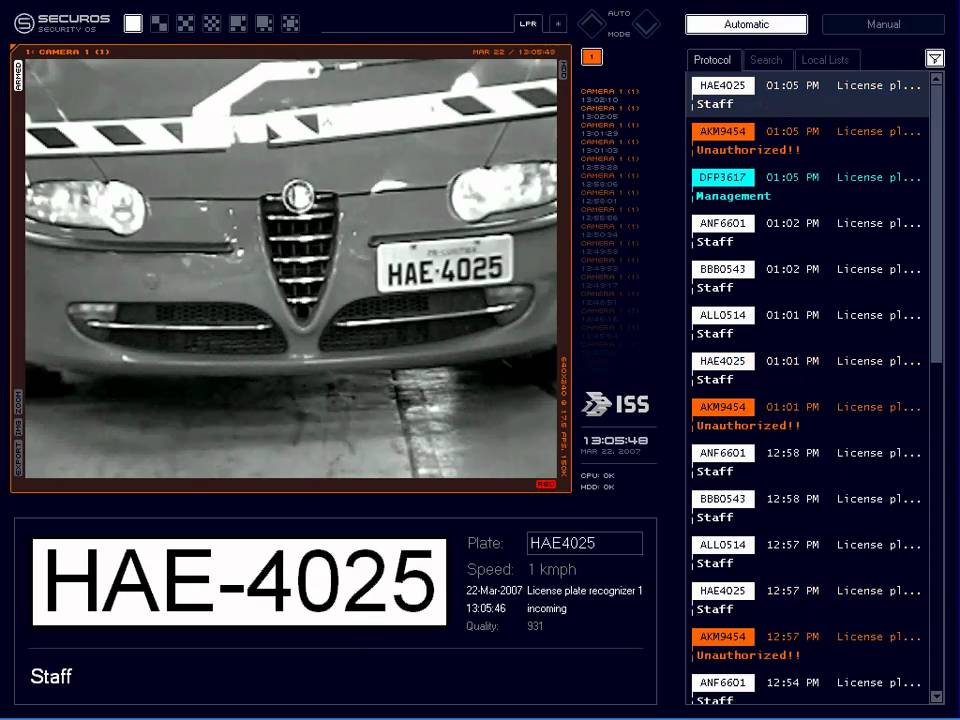Open the protocol filter funnel icon
The width and height of the screenshot is (960, 720).
pyautogui.click(x=934, y=59)
